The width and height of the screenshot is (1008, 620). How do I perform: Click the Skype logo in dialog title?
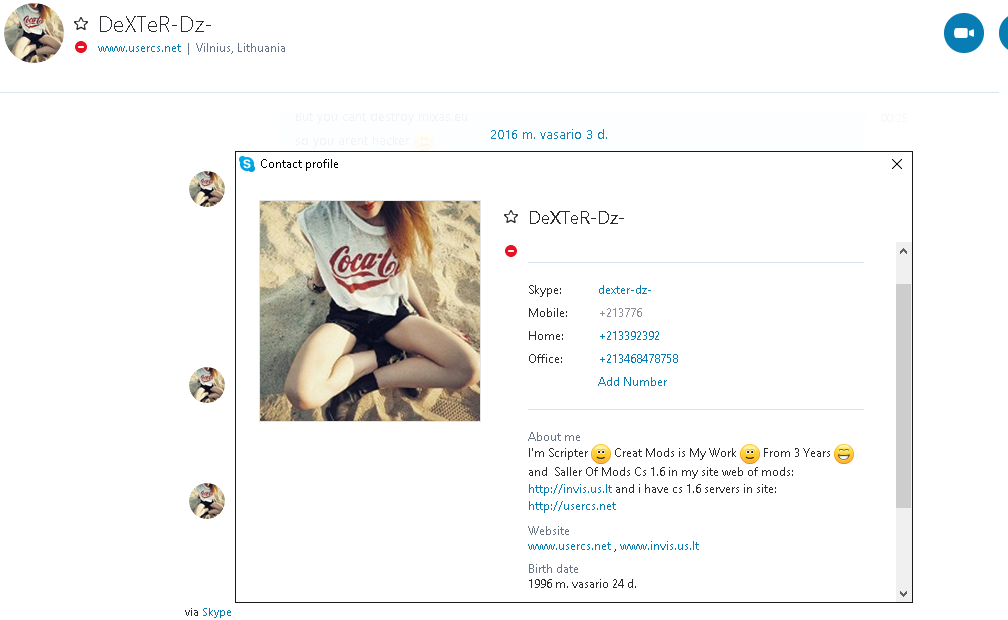click(x=247, y=164)
